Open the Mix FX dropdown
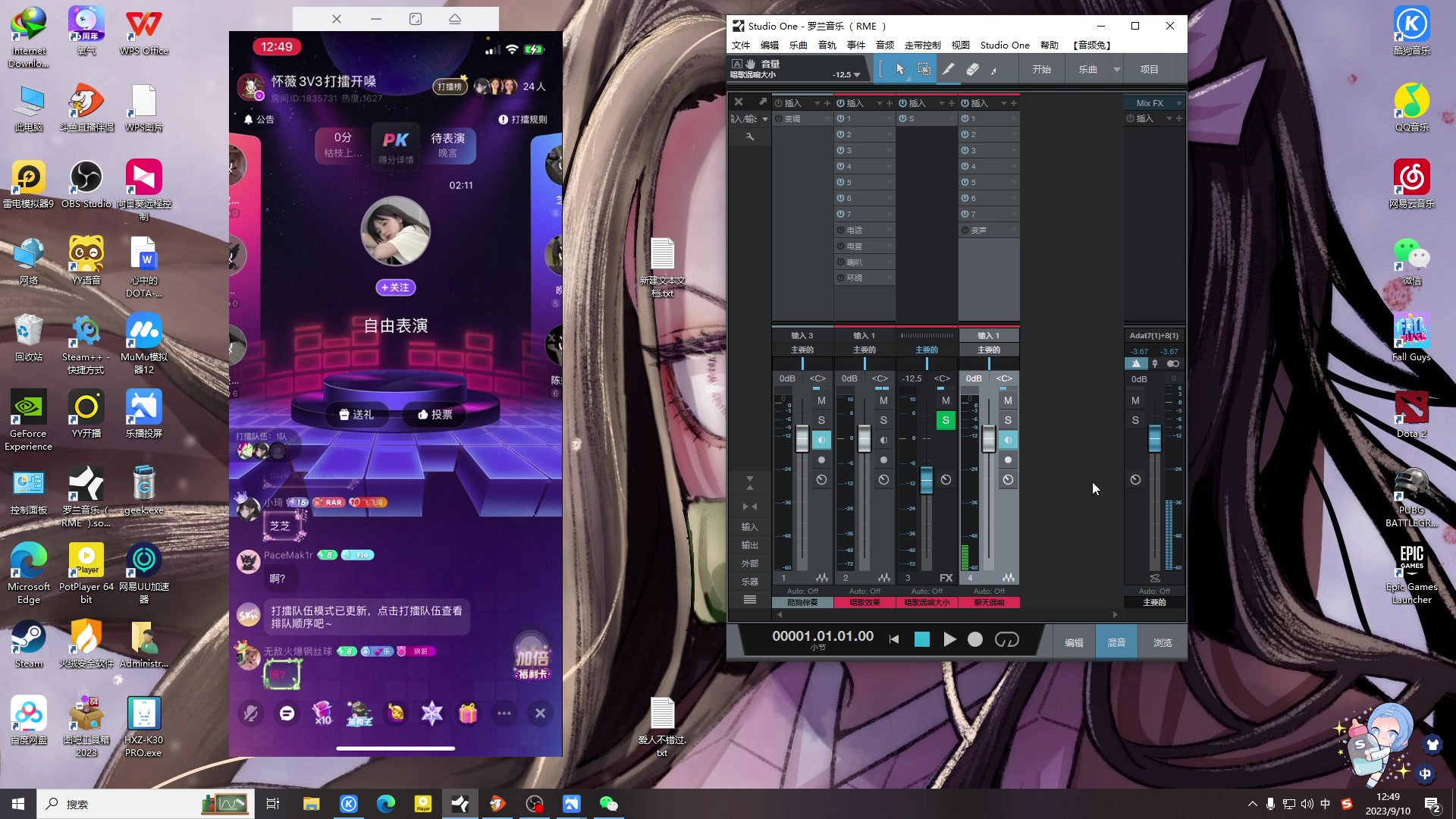 coord(1178,103)
